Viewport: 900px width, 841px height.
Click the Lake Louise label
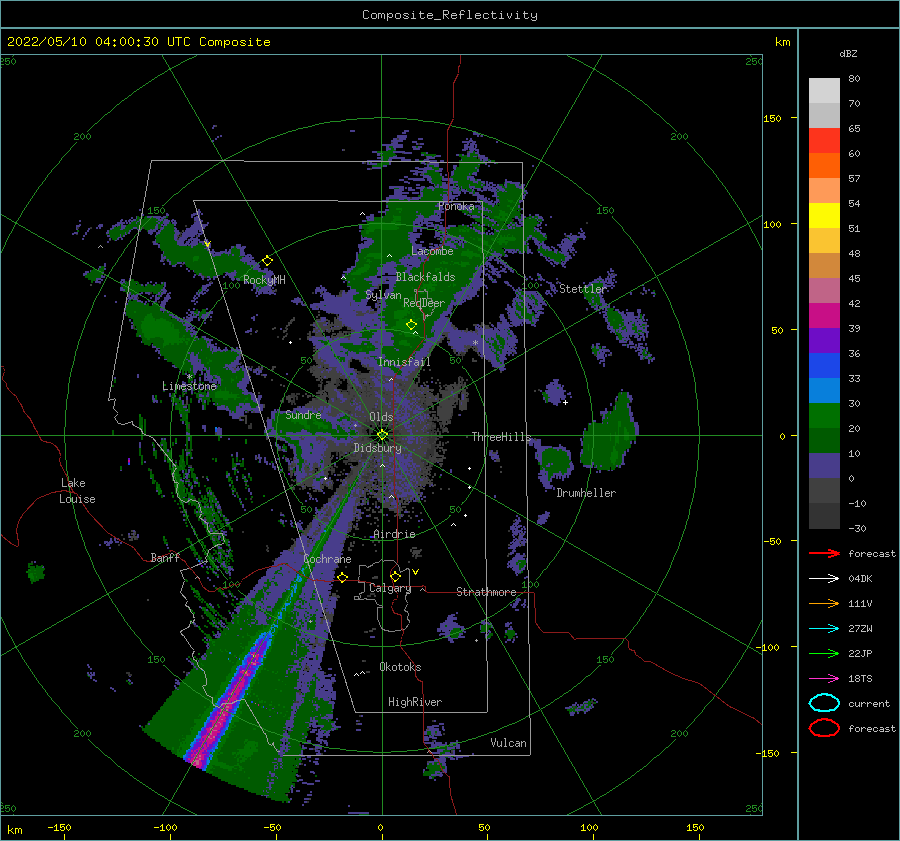pos(77,491)
